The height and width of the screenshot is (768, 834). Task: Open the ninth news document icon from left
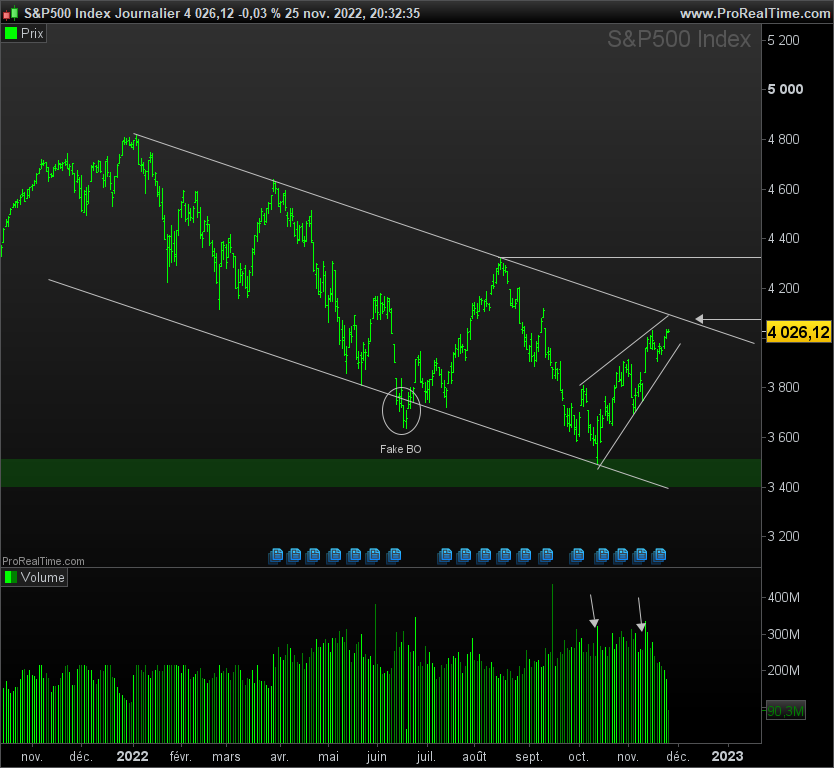(464, 556)
